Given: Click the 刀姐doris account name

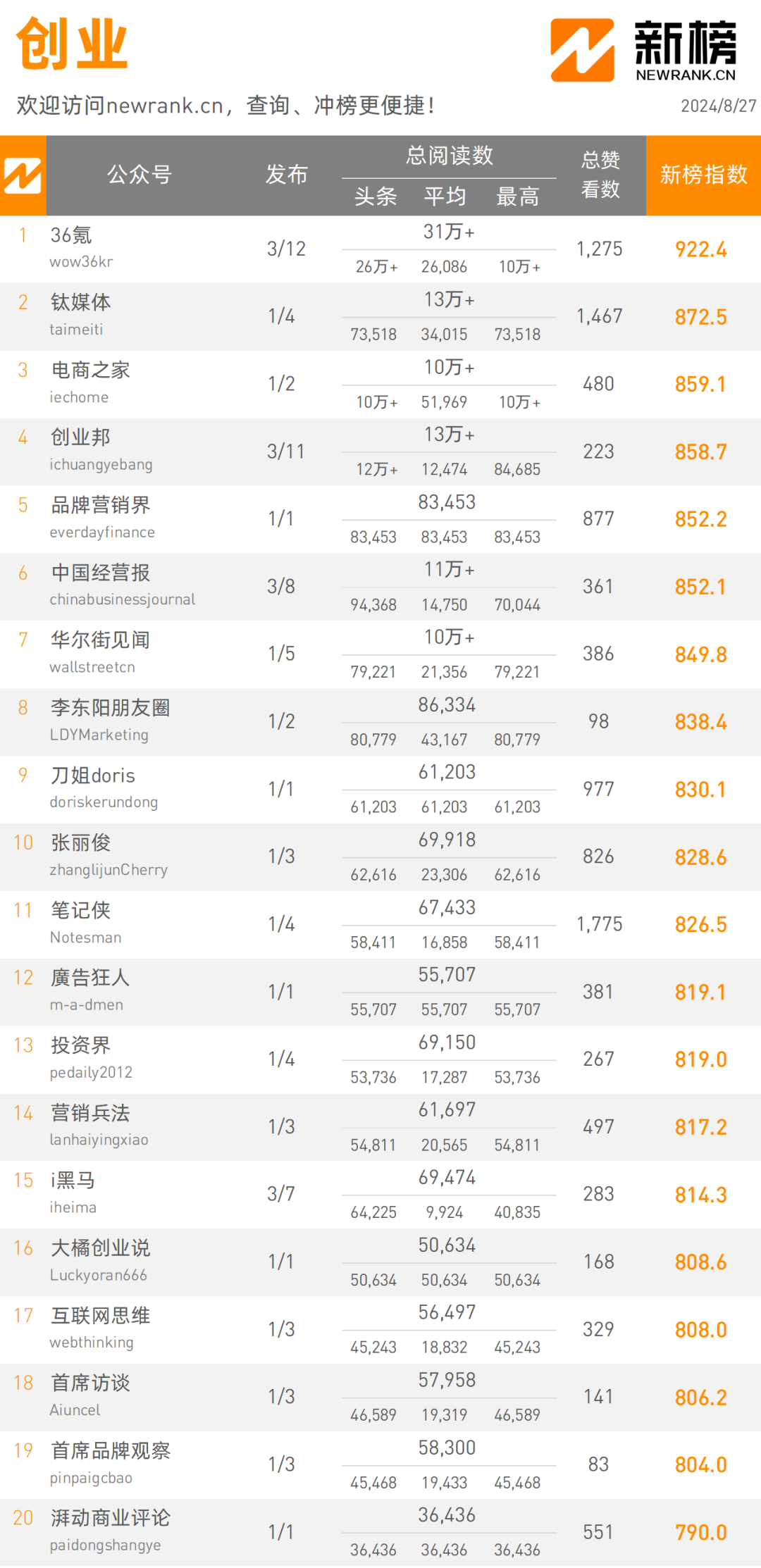Looking at the screenshot, I should click(92, 776).
